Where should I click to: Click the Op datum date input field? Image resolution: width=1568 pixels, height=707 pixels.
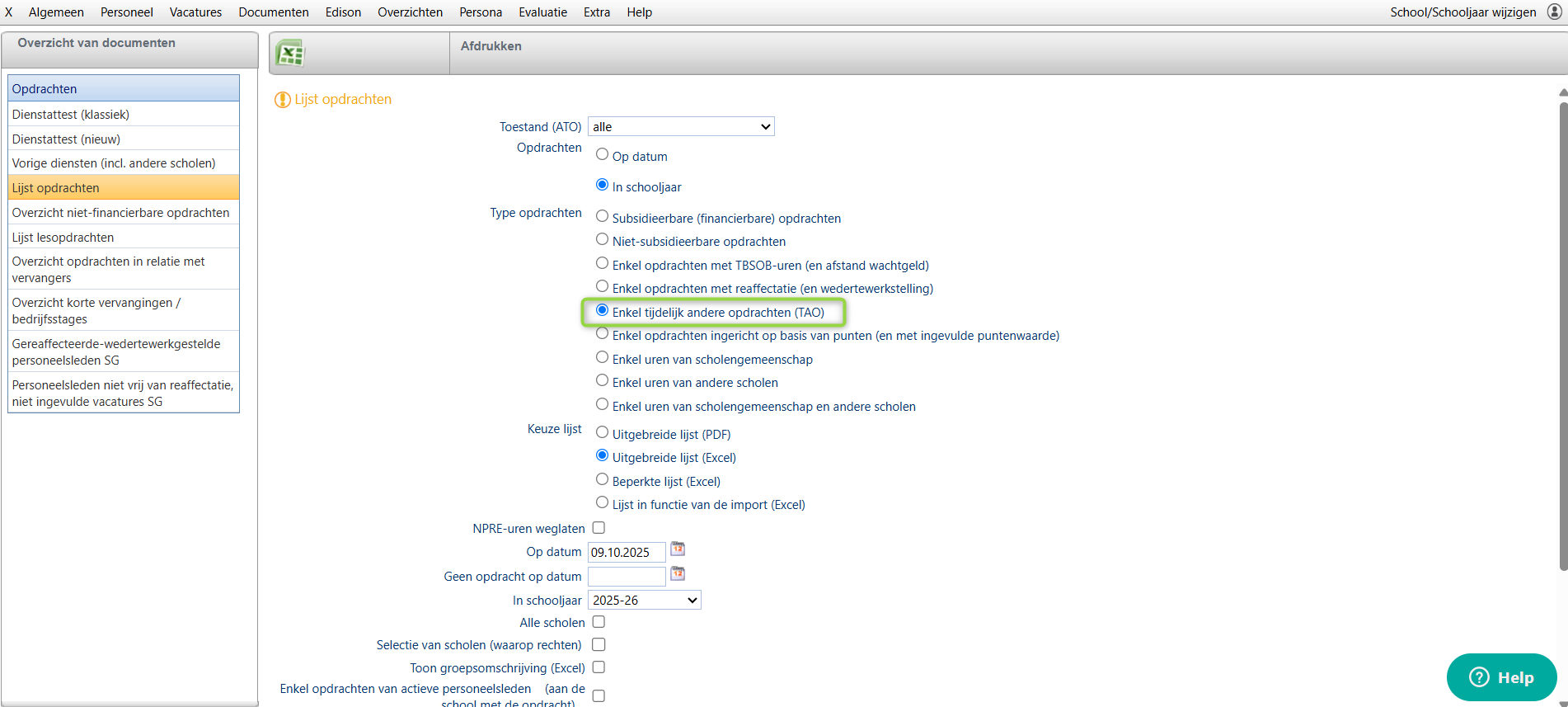pos(626,553)
